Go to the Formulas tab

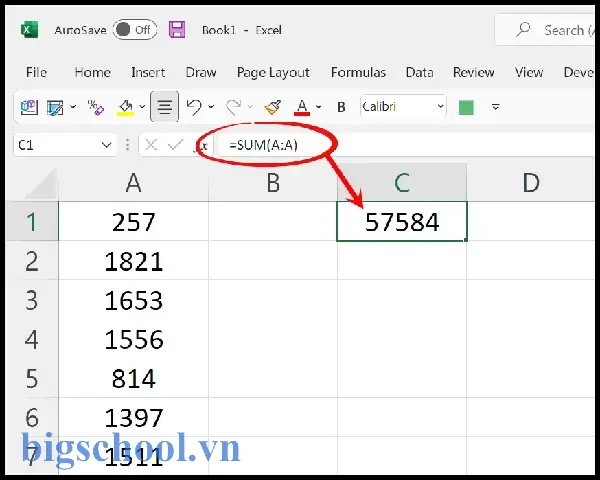pyautogui.click(x=359, y=72)
